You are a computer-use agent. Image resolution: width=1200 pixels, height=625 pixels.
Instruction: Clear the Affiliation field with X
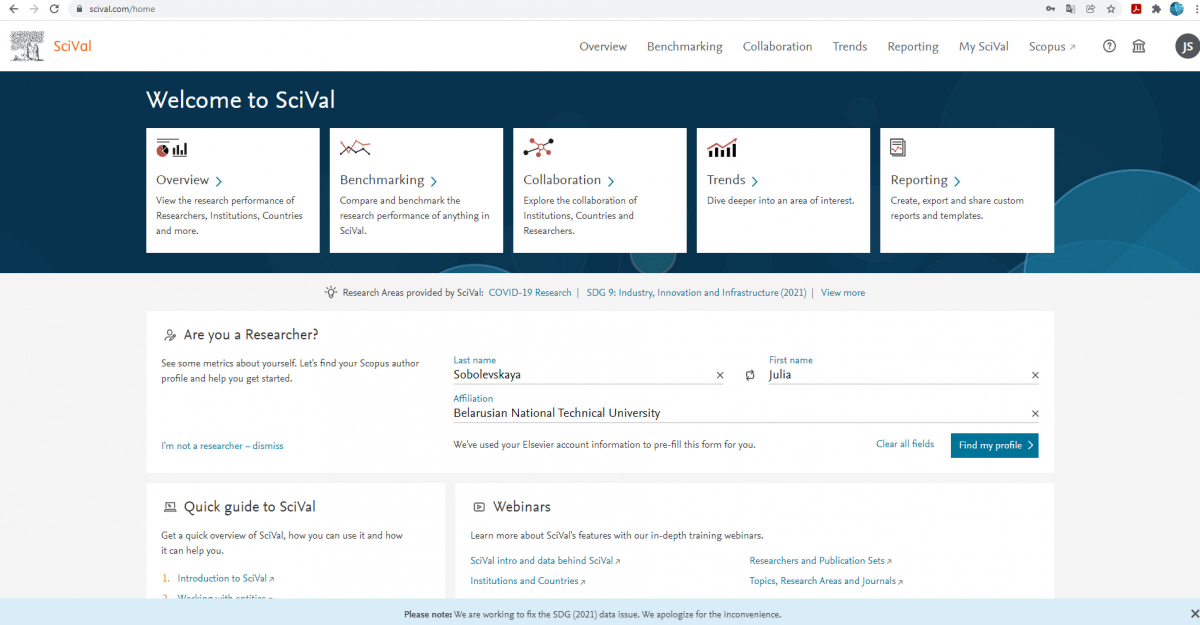point(1035,413)
